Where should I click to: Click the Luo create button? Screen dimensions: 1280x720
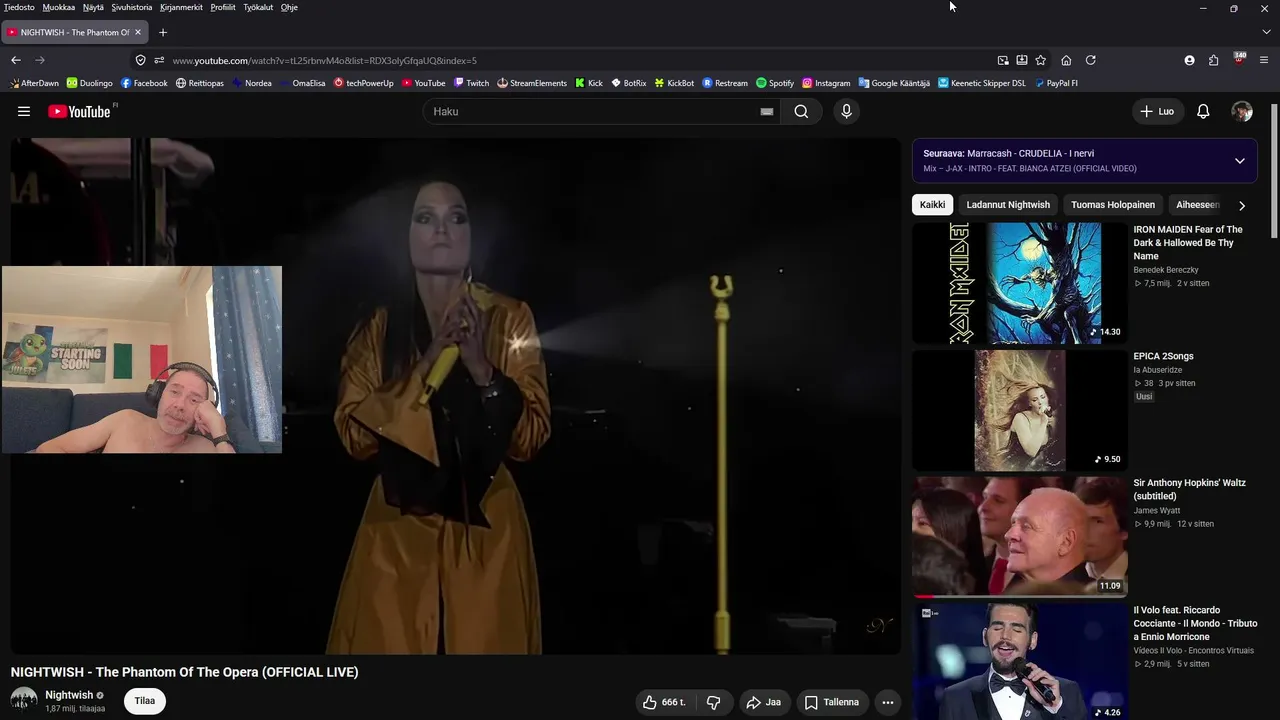[1157, 111]
